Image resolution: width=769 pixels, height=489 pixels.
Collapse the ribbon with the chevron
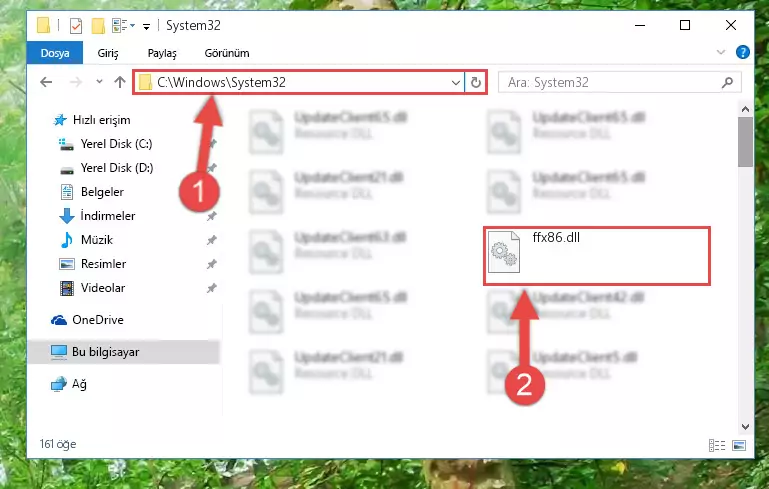click(720, 52)
